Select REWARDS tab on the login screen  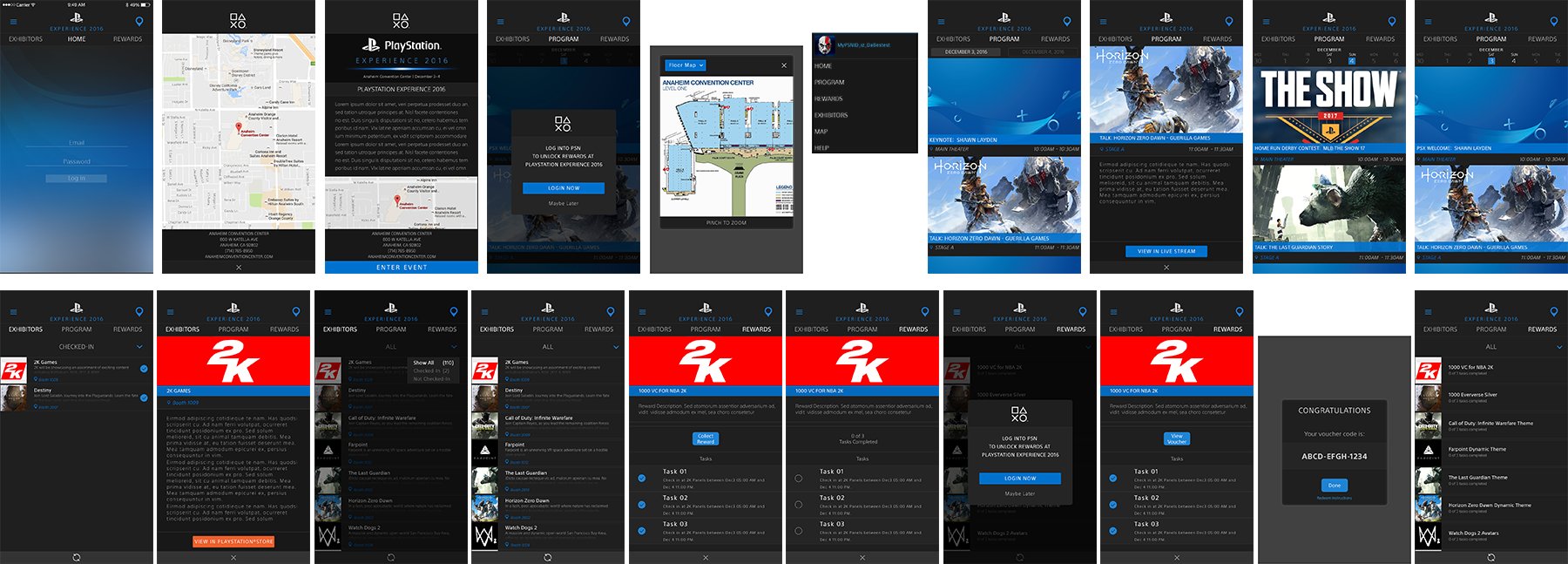[x=127, y=39]
